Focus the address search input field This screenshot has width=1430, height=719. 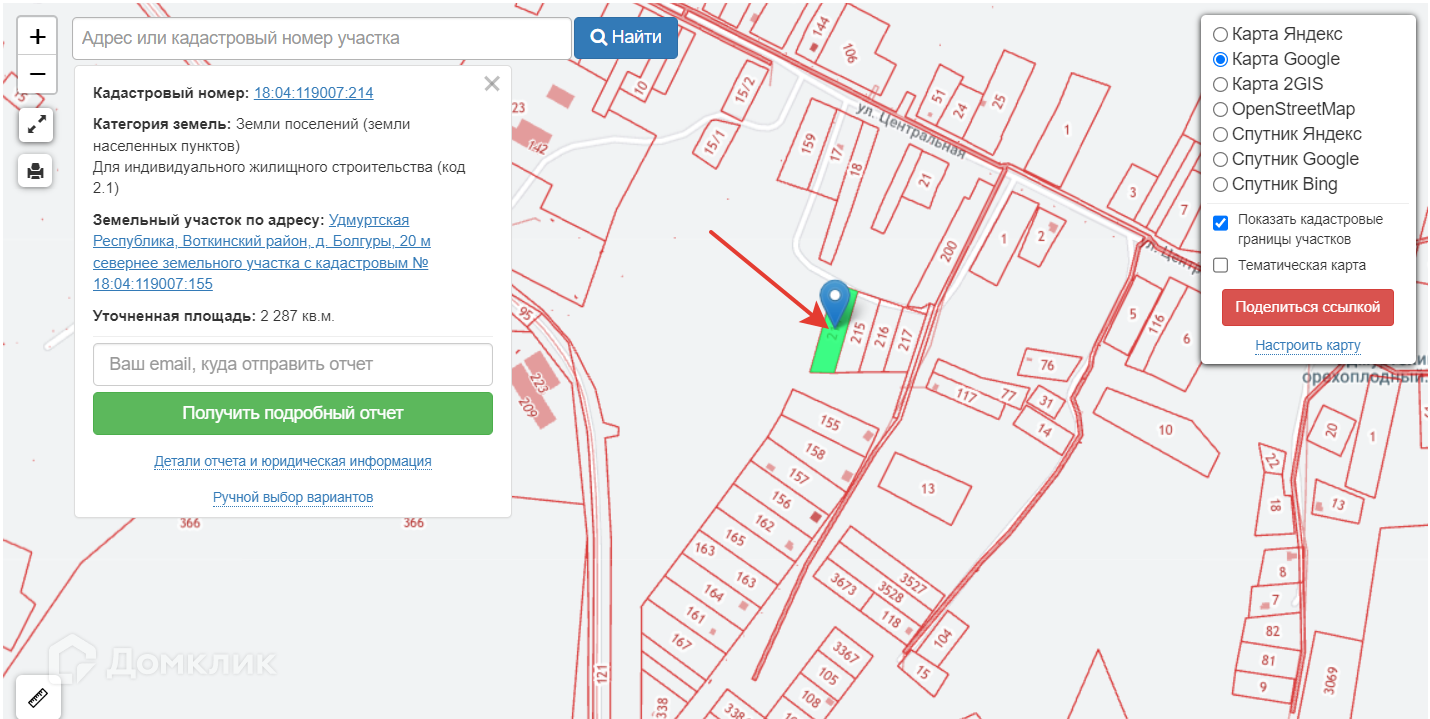[x=322, y=38]
